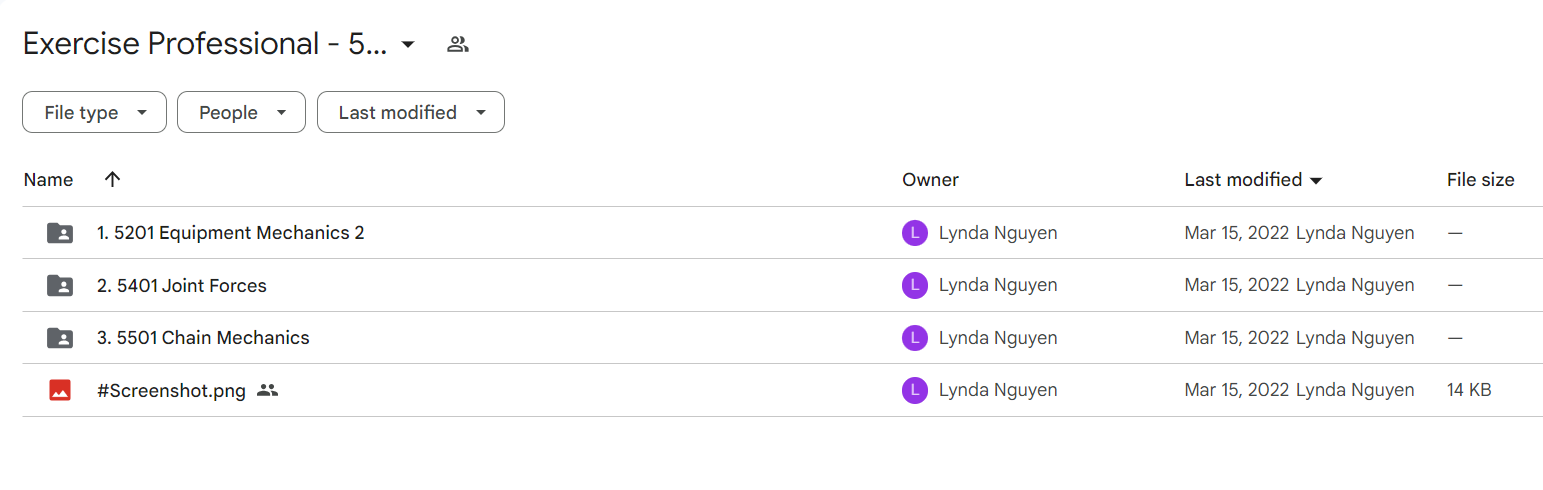Click the shared indicator next to #Screenshot.png

267,390
